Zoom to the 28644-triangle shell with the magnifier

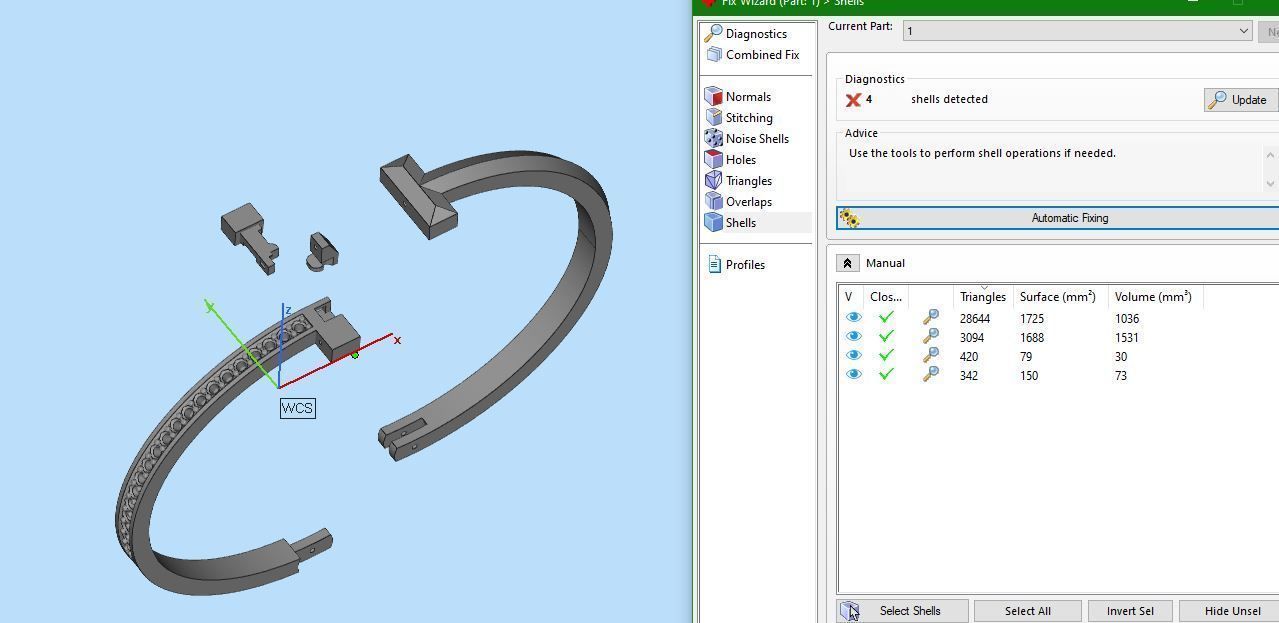pyautogui.click(x=930, y=318)
